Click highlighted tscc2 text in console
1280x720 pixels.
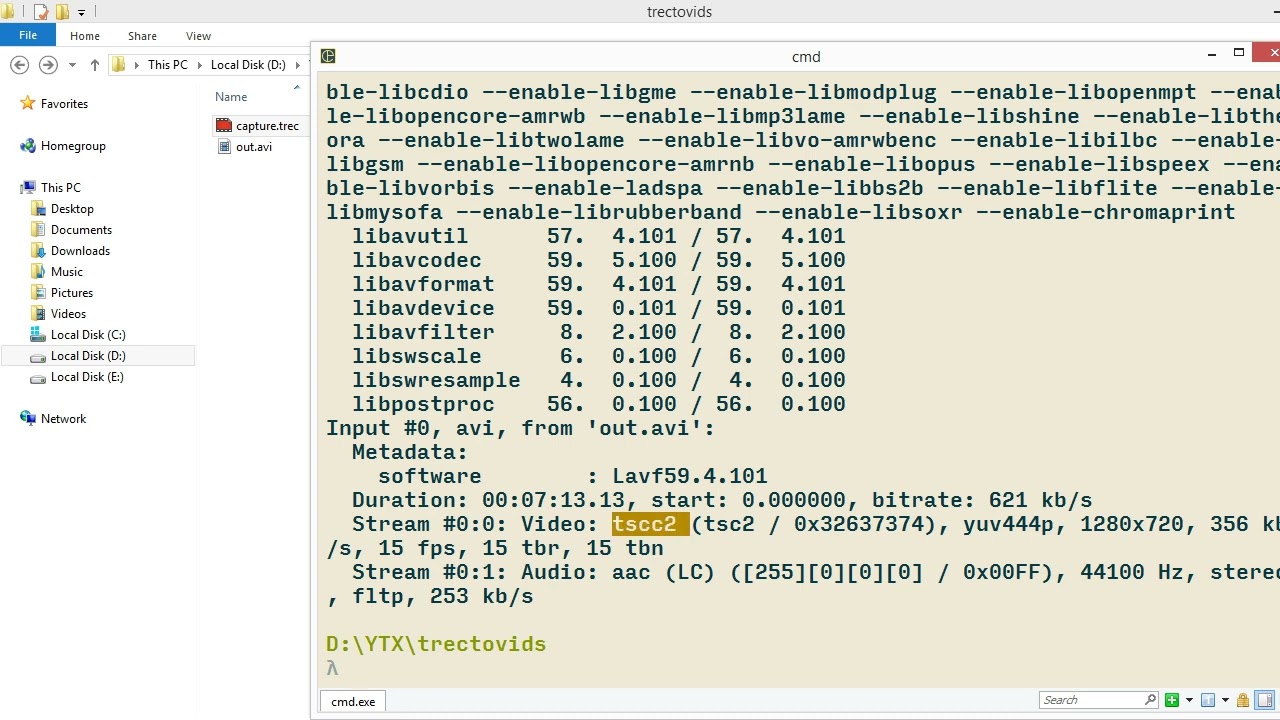[x=650, y=524]
